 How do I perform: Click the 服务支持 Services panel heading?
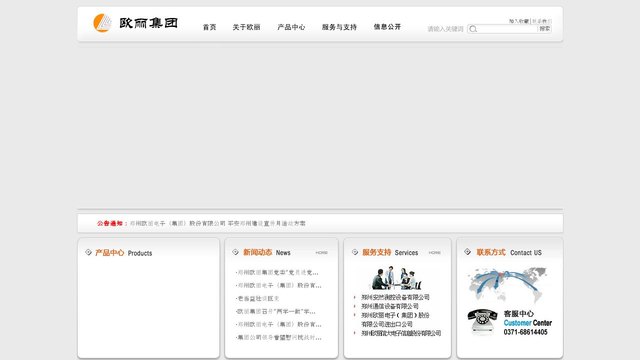click(390, 253)
